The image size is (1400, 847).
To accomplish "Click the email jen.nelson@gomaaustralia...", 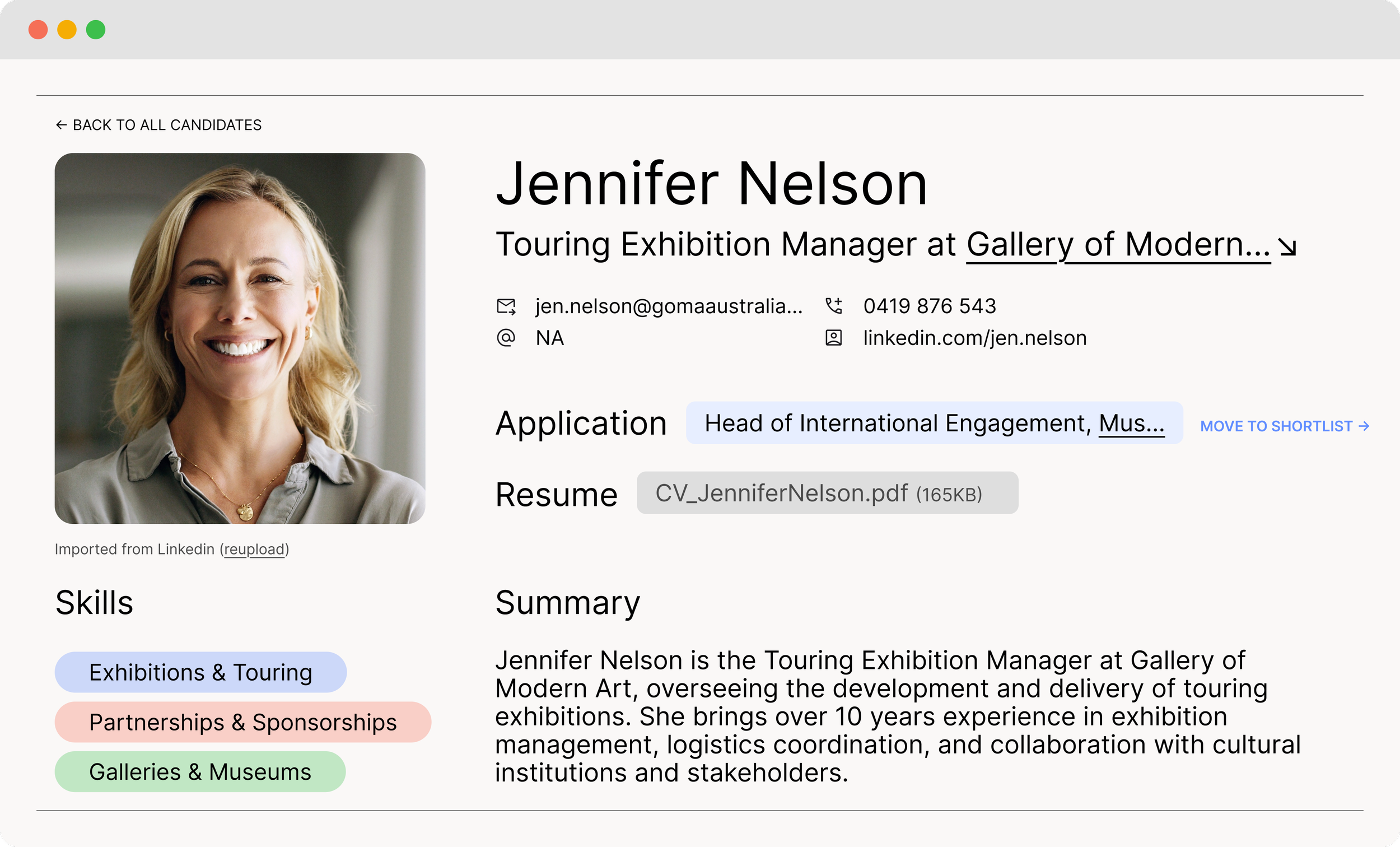I will click(669, 306).
